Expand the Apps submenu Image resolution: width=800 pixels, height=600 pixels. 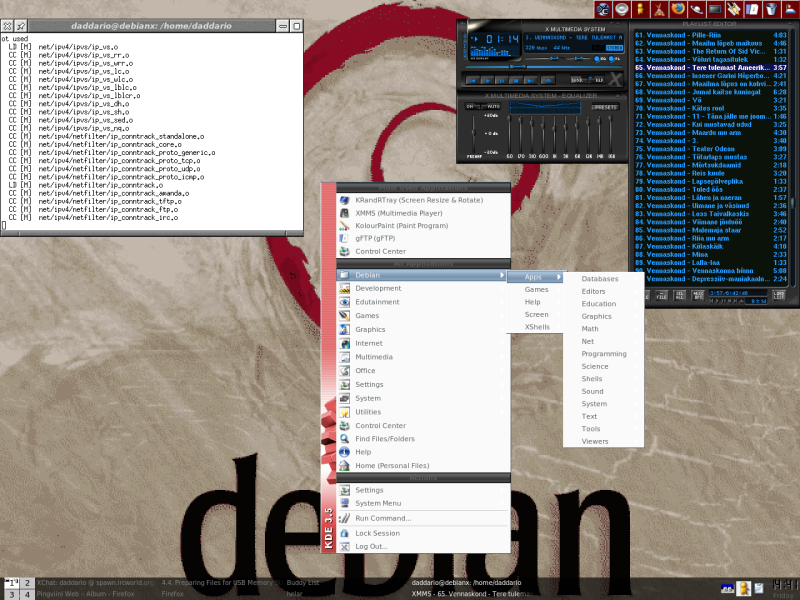click(x=535, y=277)
